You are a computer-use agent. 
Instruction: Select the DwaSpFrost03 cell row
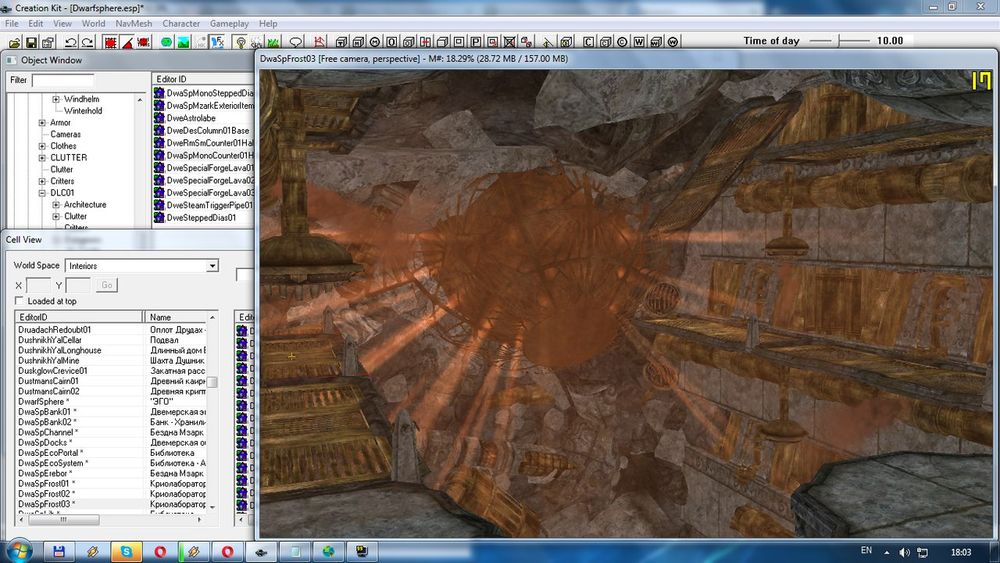[111, 504]
